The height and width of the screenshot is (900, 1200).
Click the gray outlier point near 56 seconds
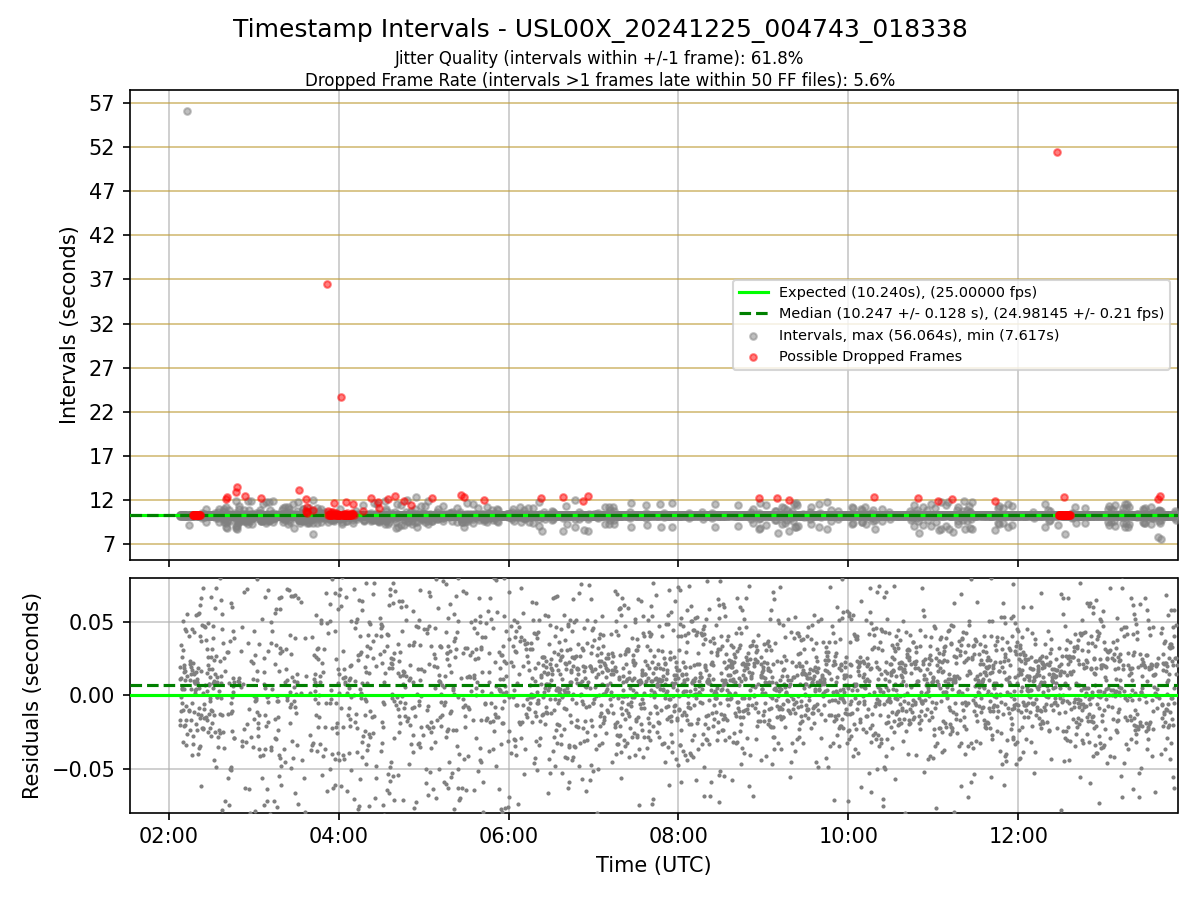(x=187, y=111)
